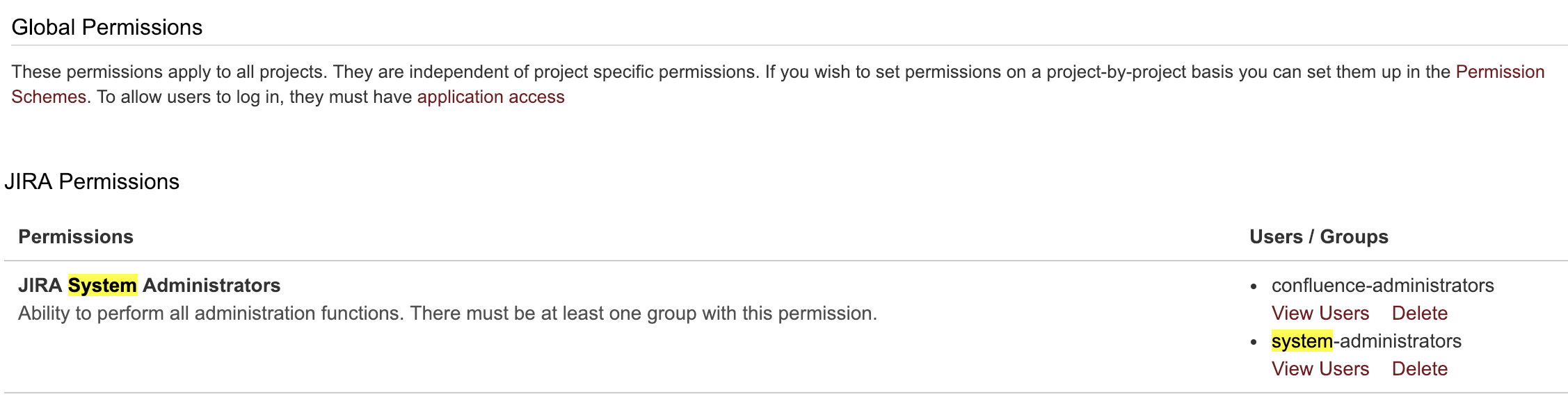Open the Permission Schemes link
Image resolution: width=1568 pixels, height=399 pixels.
coord(1499,72)
